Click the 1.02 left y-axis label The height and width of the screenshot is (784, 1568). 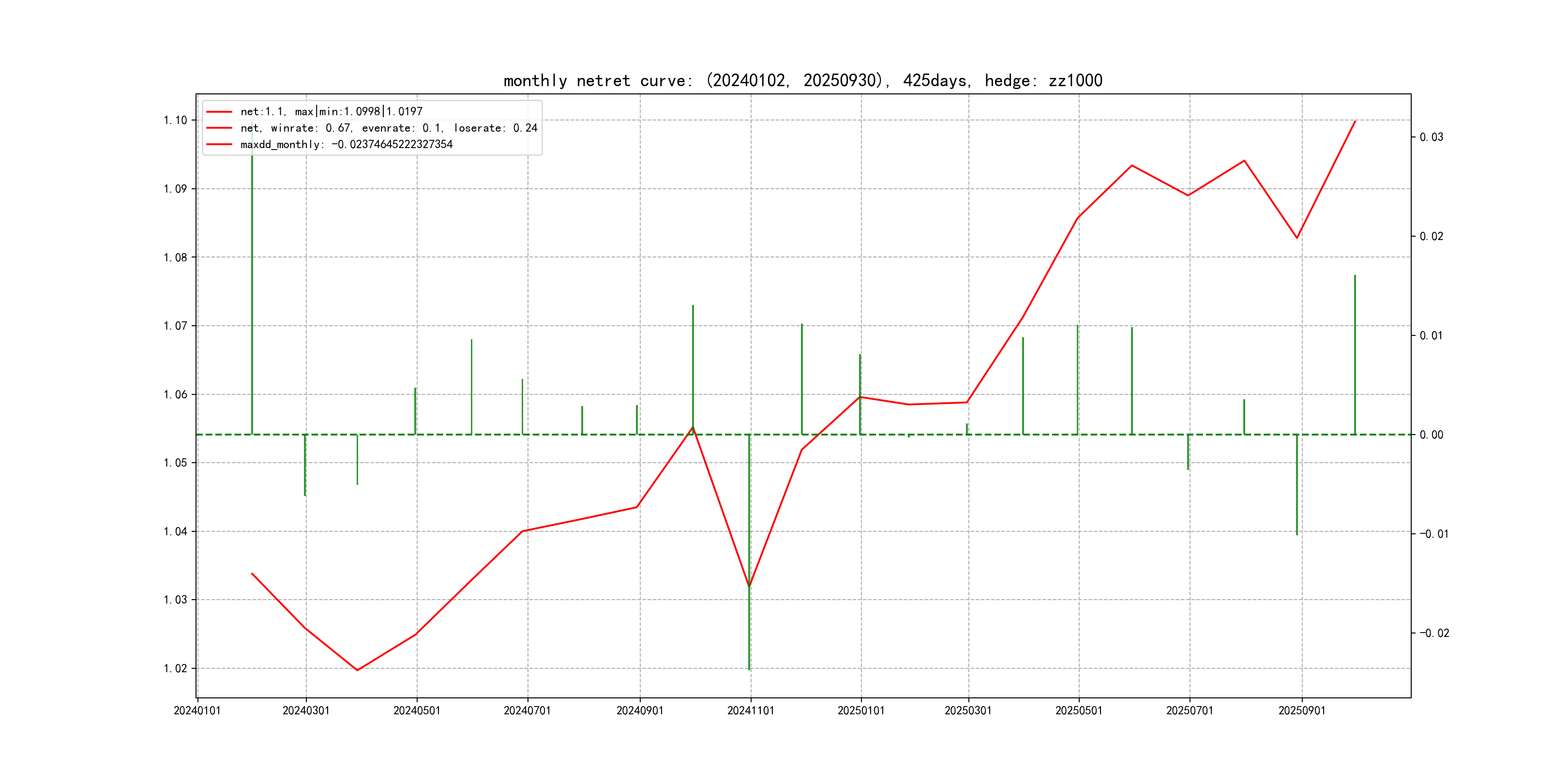coord(175,668)
